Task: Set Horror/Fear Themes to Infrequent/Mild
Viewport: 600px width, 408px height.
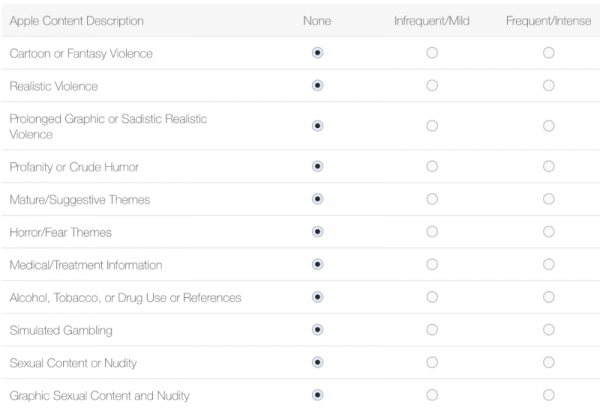Action: click(432, 232)
